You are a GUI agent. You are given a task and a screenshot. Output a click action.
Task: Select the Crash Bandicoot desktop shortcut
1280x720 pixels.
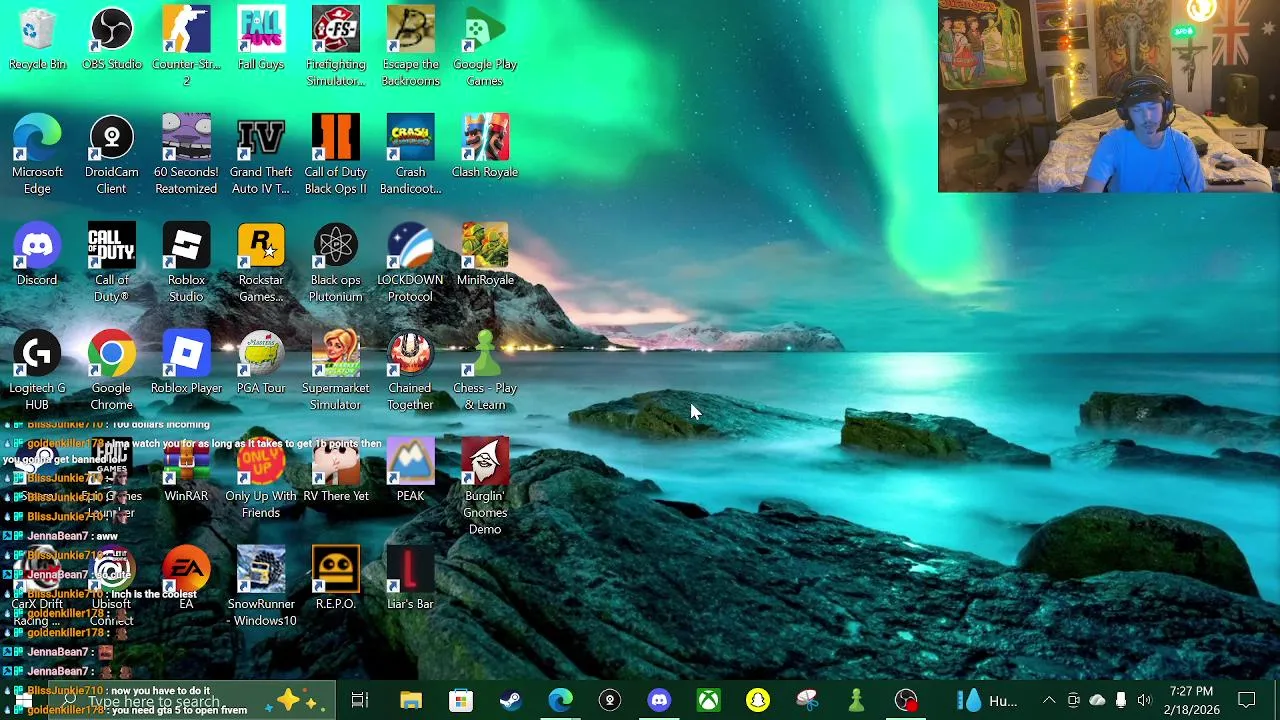(x=410, y=155)
